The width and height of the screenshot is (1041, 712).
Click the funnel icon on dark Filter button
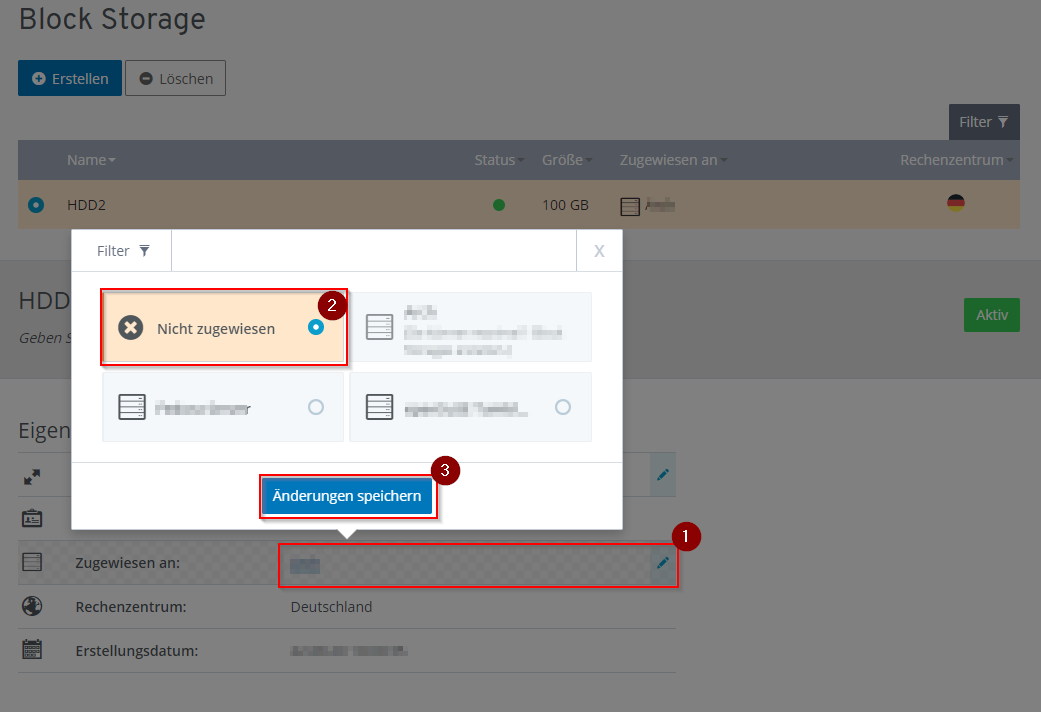(x=1003, y=122)
